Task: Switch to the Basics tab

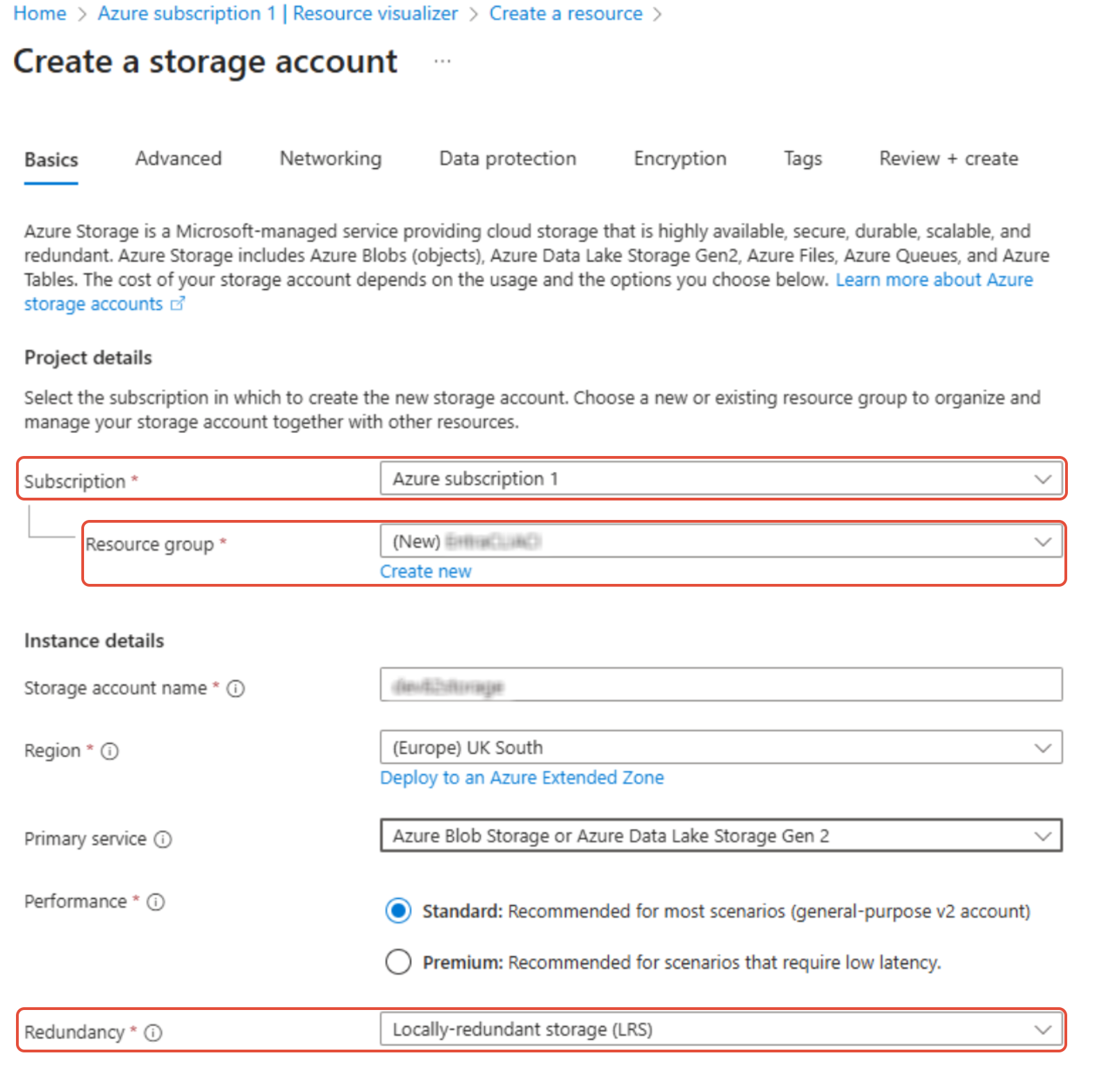Action: point(51,160)
